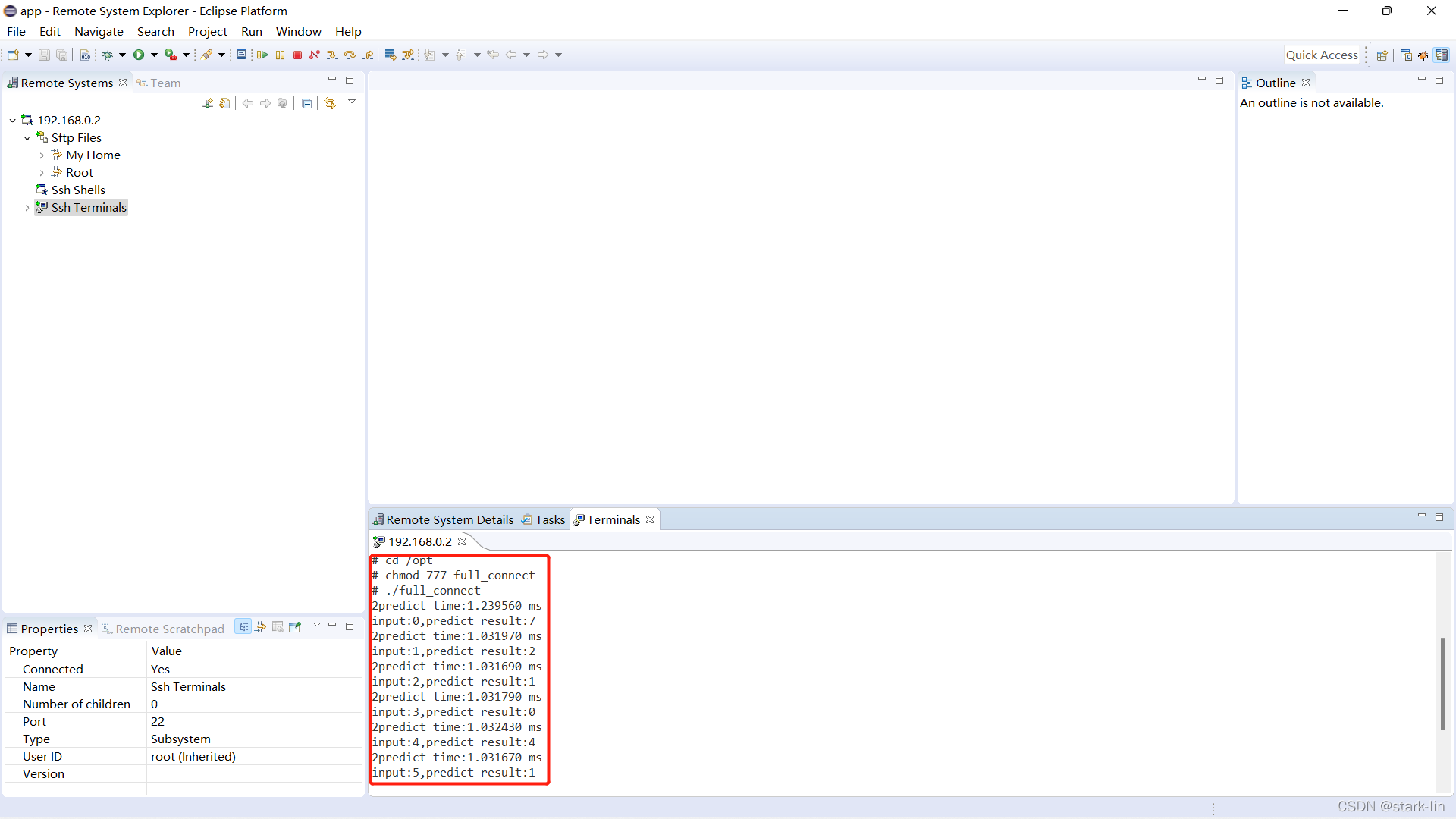Viewport: 1456px width, 819px height.
Task: Click Define a connection icon in Remote Systems
Action: pyautogui.click(x=207, y=103)
